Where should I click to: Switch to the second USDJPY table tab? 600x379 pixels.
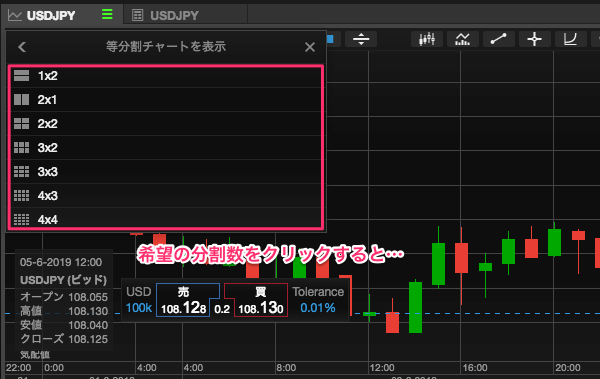(x=186, y=15)
